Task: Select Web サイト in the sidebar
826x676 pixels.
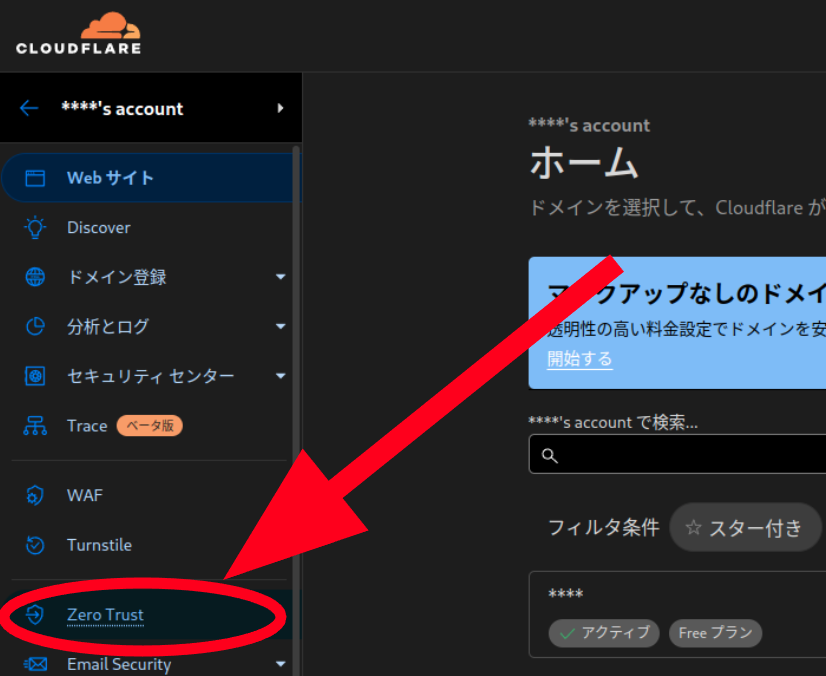Action: tap(148, 178)
